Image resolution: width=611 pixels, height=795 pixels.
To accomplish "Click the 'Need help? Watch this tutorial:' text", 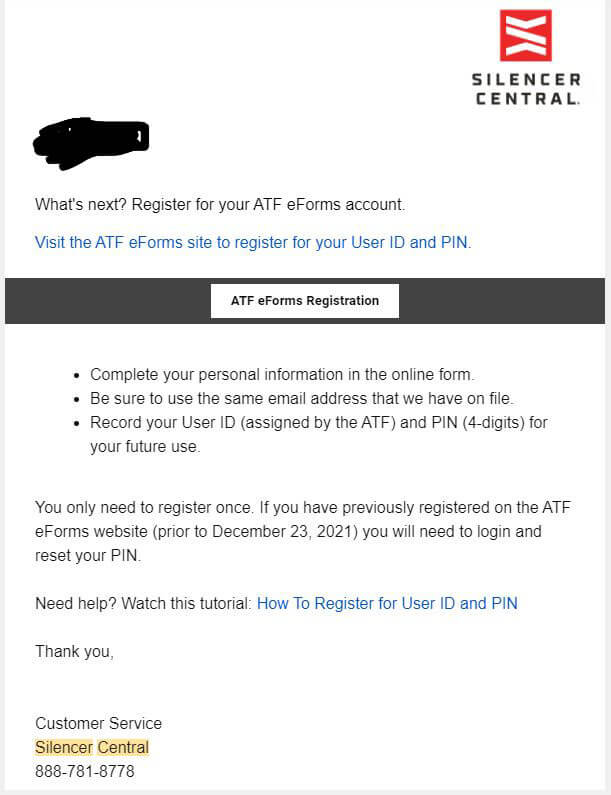I will pos(144,603).
